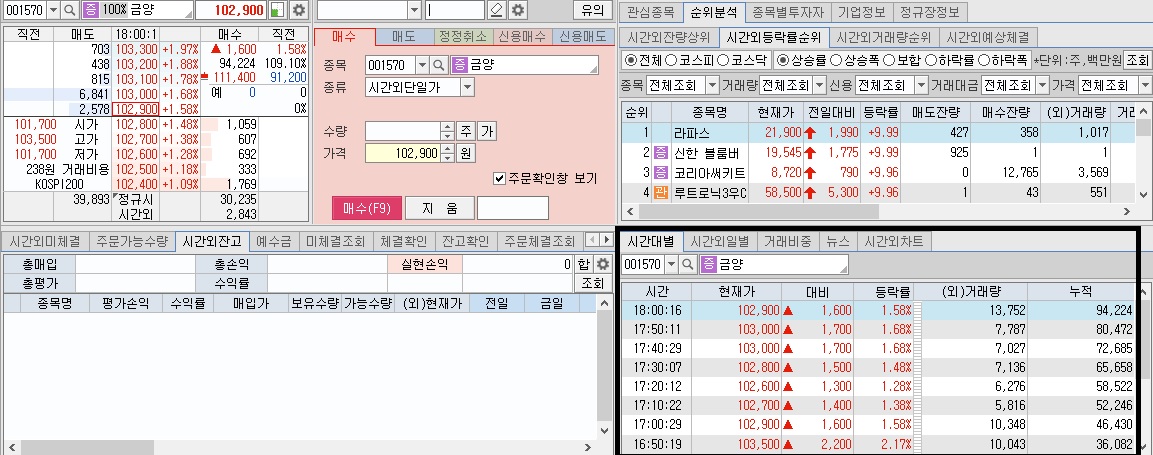Image resolution: width=1153 pixels, height=455 pixels.
Task: Click the purple 증 badge beside 100% 금양
Action: 90,10
